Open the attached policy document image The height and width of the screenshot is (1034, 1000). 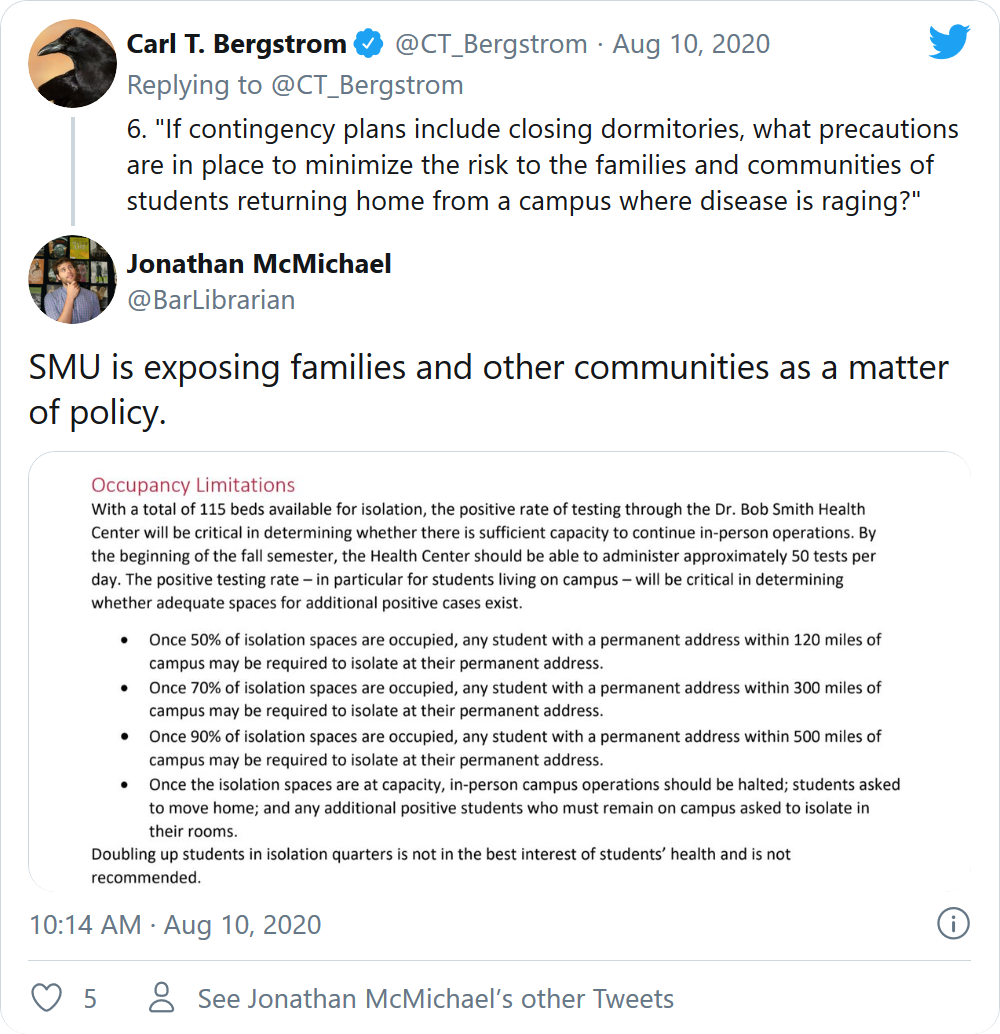(500, 670)
